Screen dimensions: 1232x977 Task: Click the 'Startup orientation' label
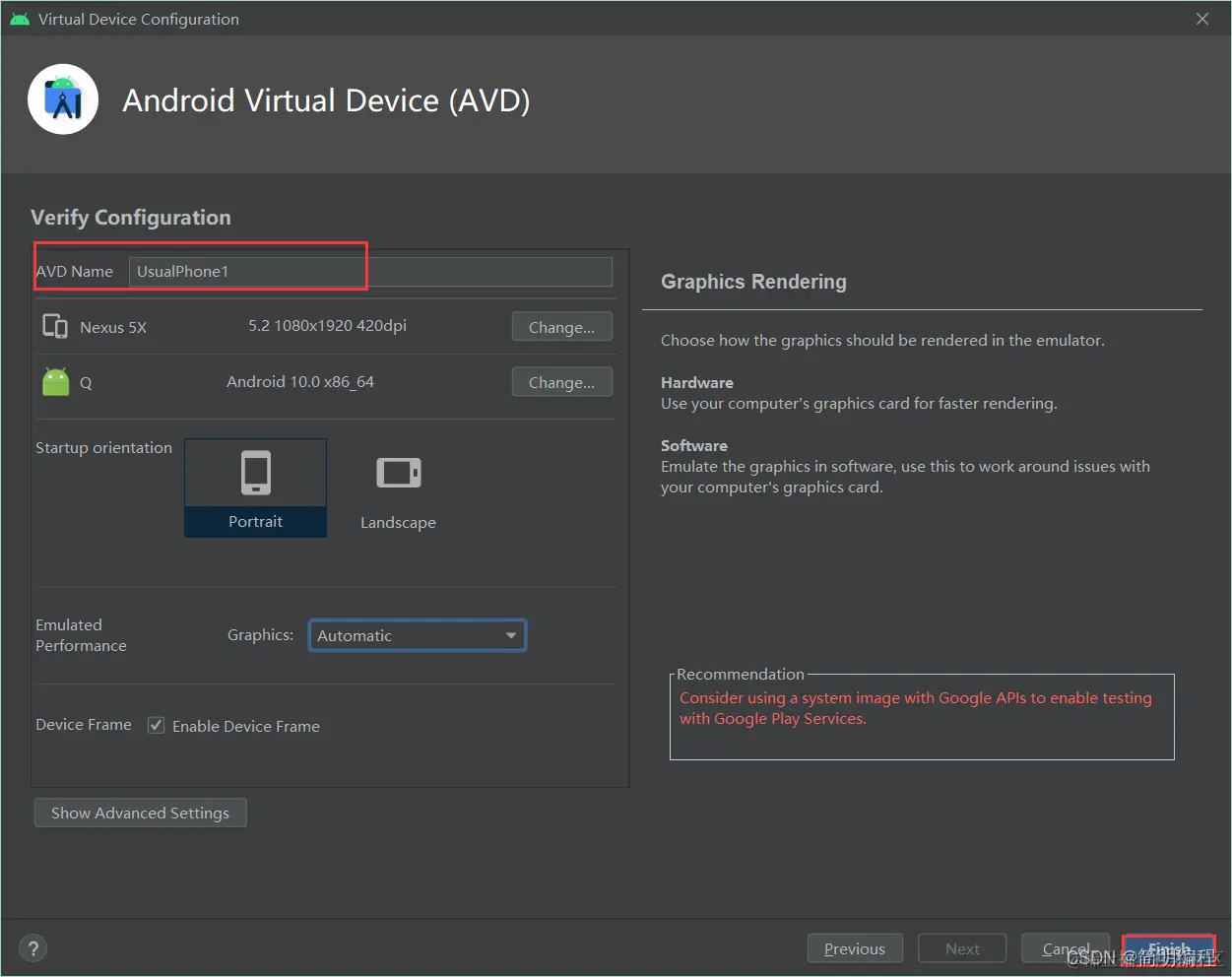coord(103,447)
